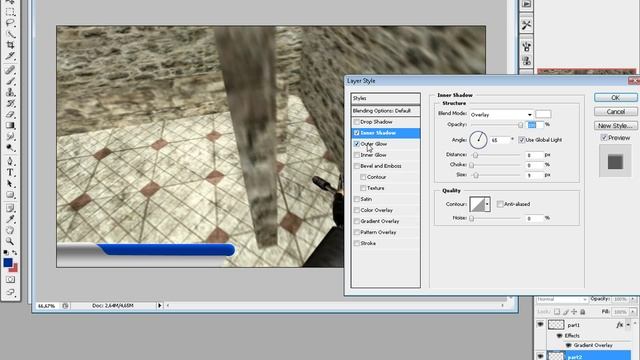Toggle the Use Global Light checkbox
640x360 pixels.
click(x=522, y=140)
